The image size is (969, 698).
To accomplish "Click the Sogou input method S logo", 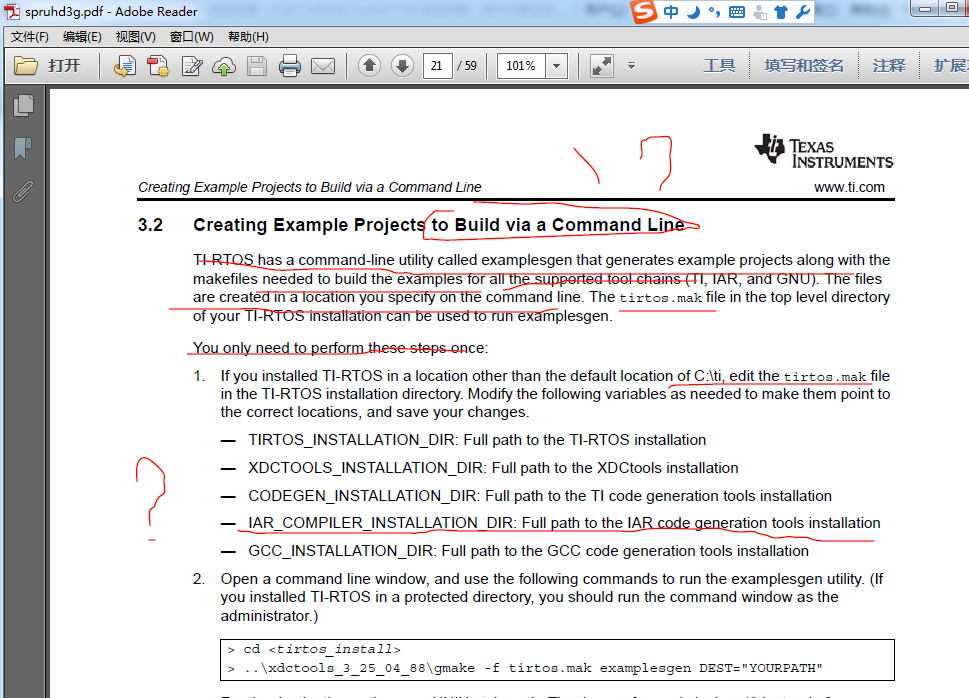I will click(x=644, y=11).
